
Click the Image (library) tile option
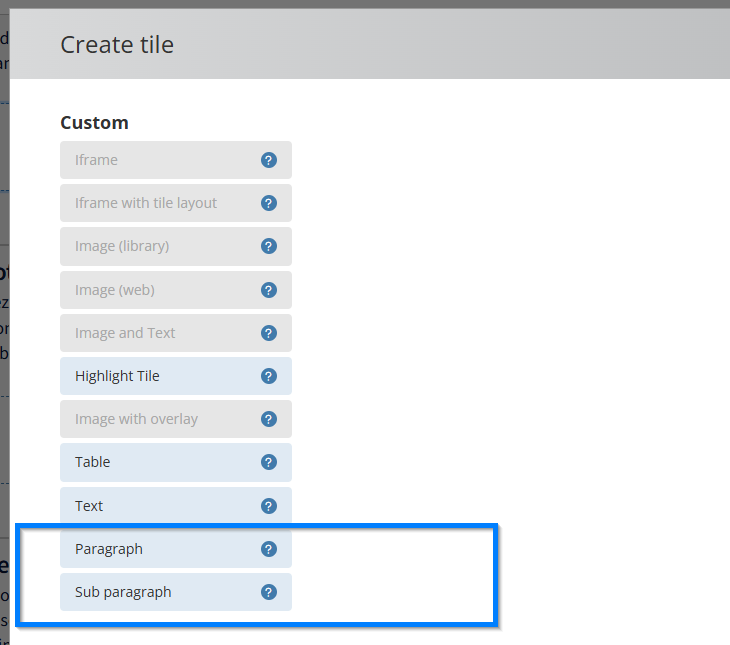150,246
